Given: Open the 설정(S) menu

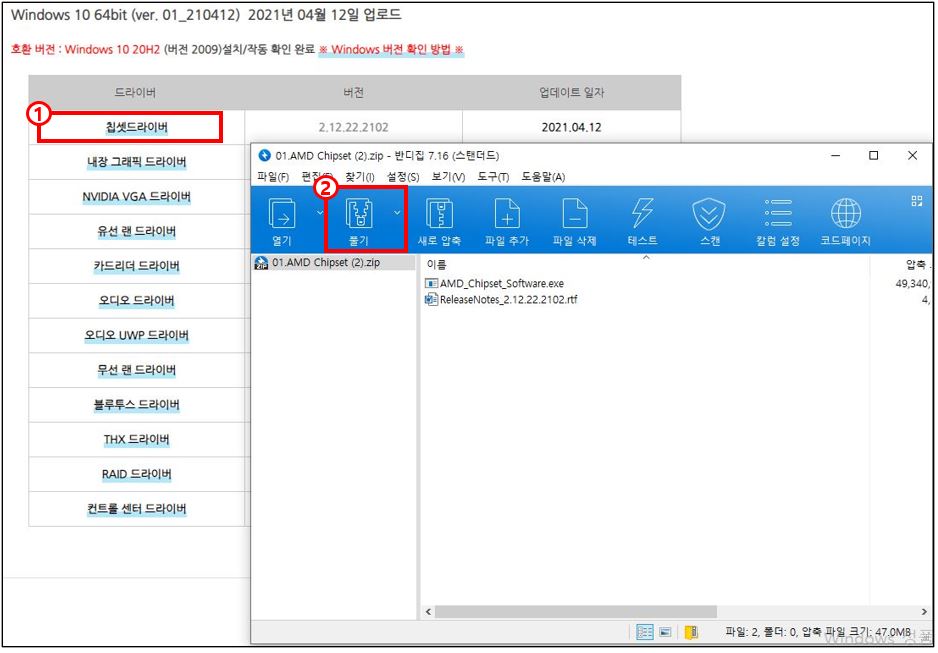Looking at the screenshot, I should [403, 177].
